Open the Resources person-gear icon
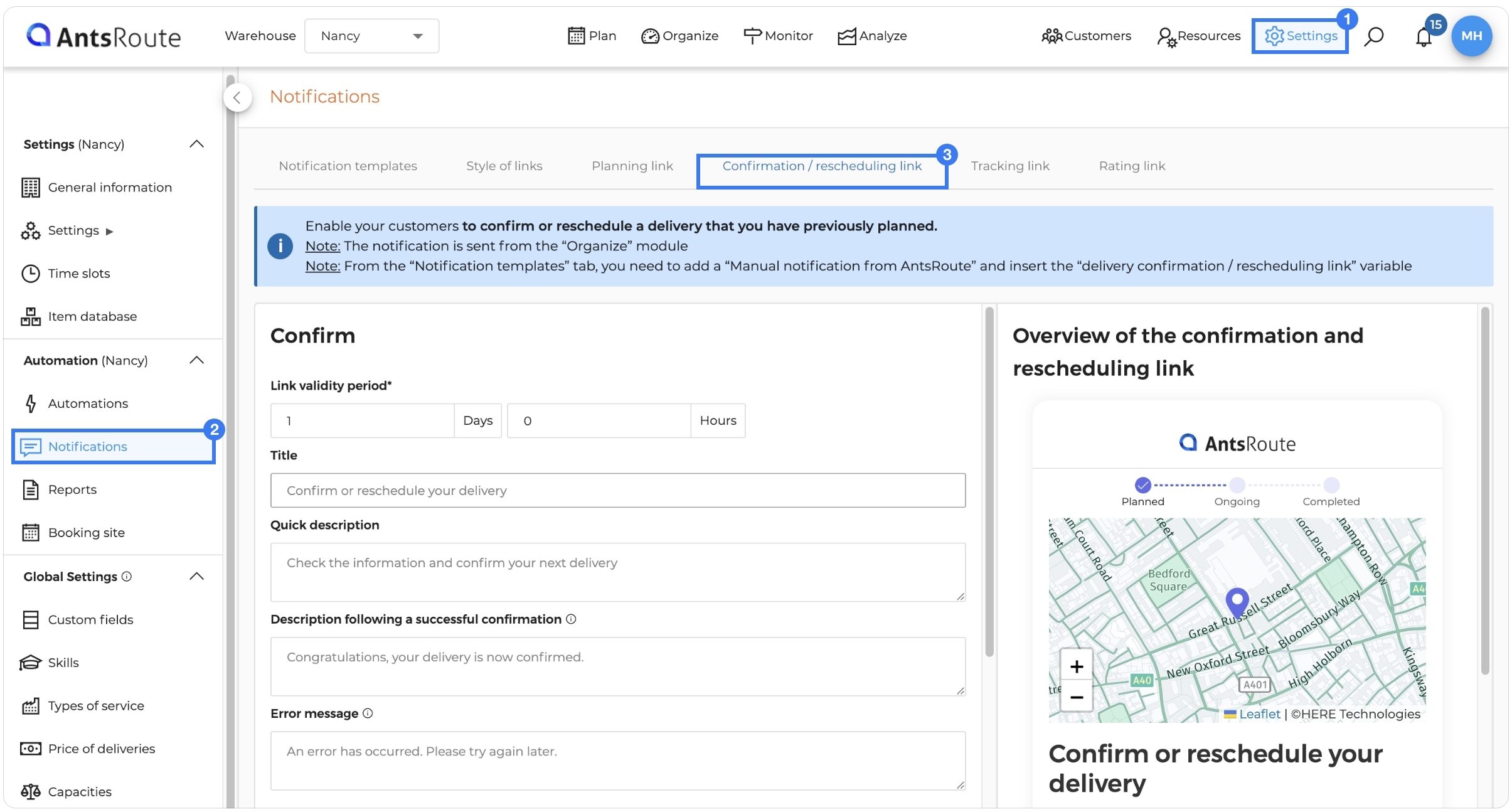The width and height of the screenshot is (1512, 812). [x=1166, y=37]
